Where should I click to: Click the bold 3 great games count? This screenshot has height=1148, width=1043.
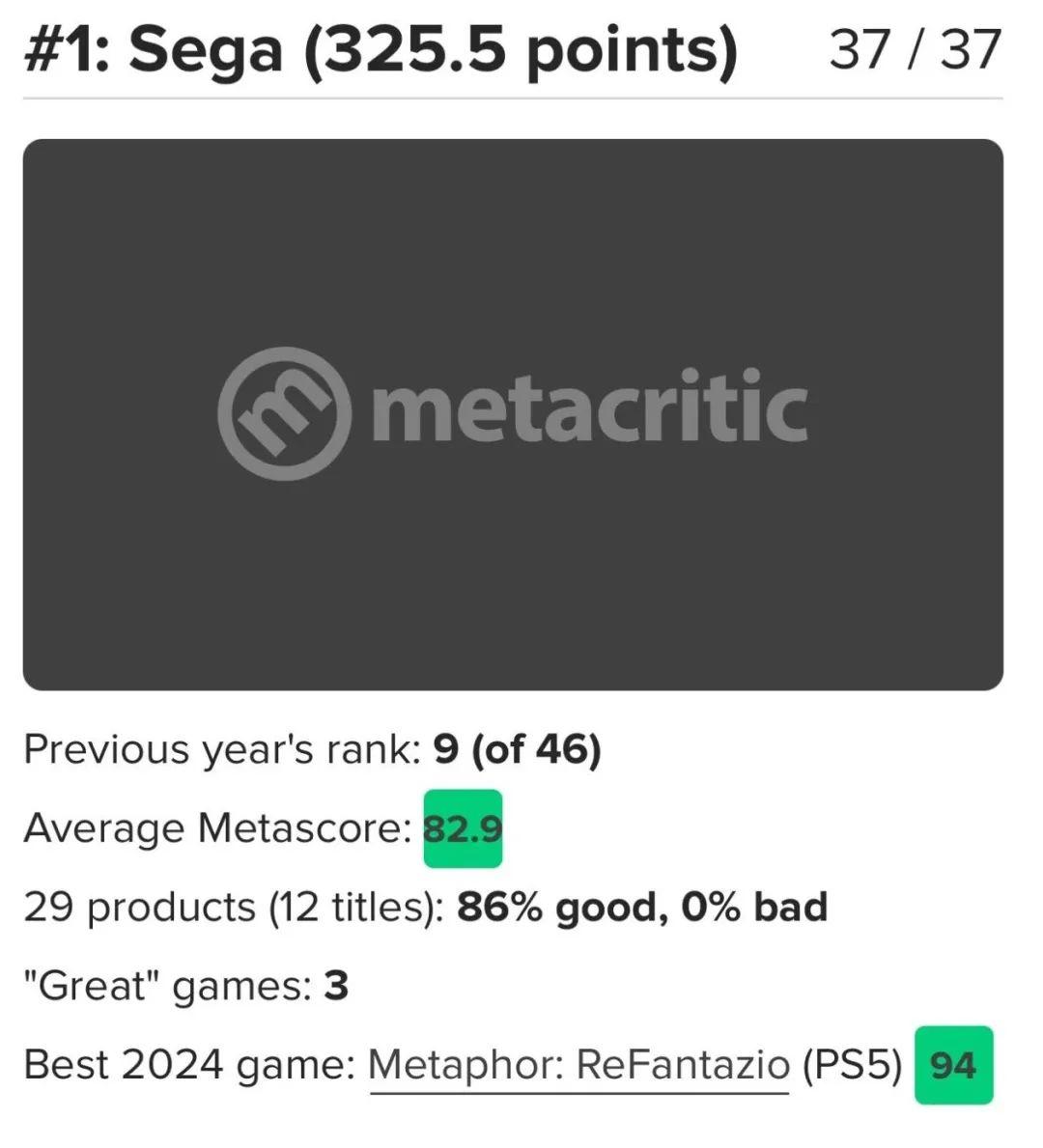point(336,987)
